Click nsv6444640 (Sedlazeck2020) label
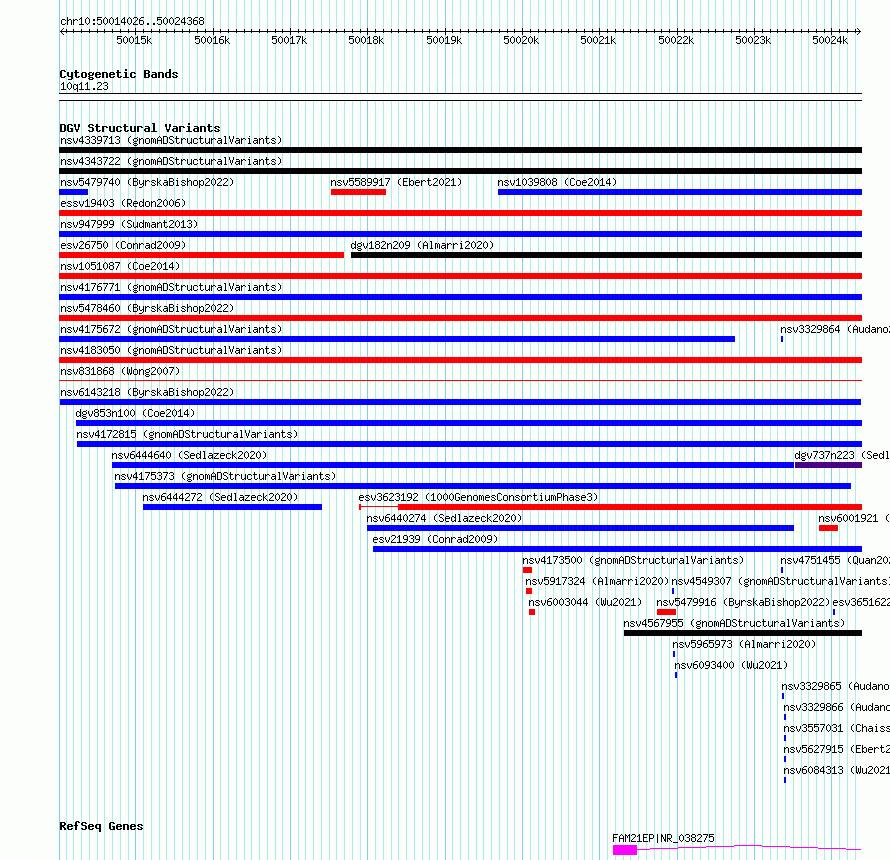The width and height of the screenshot is (890, 860). pyautogui.click(x=189, y=455)
